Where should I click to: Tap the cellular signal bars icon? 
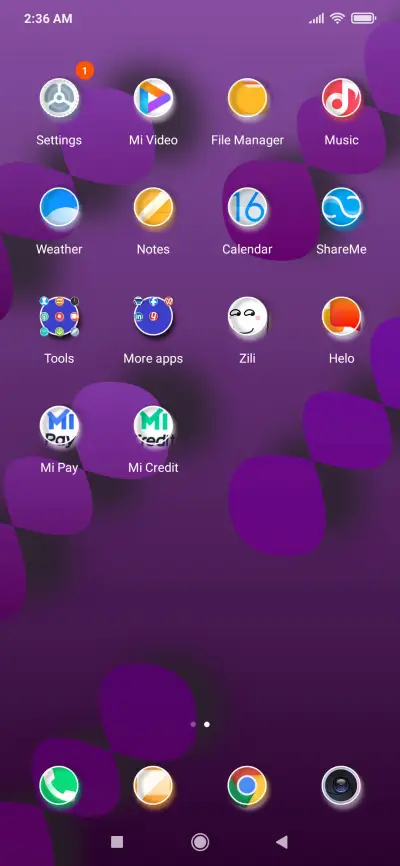[317, 19]
